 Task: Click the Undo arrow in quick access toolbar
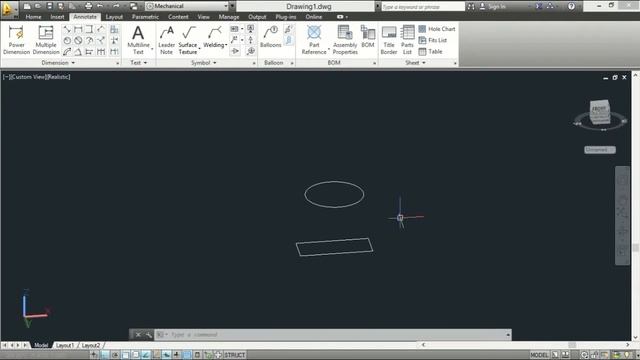point(100,6)
